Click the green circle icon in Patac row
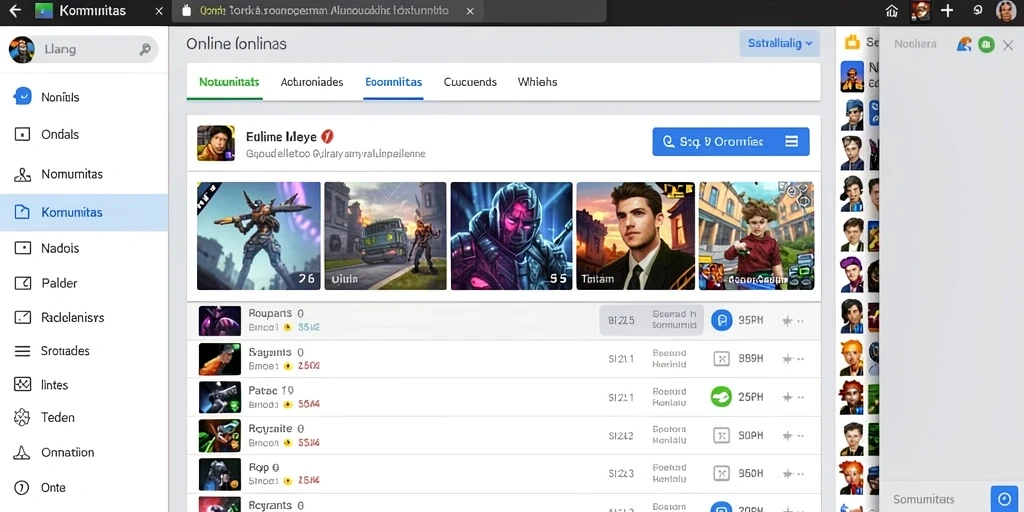The image size is (1024, 512). (721, 396)
